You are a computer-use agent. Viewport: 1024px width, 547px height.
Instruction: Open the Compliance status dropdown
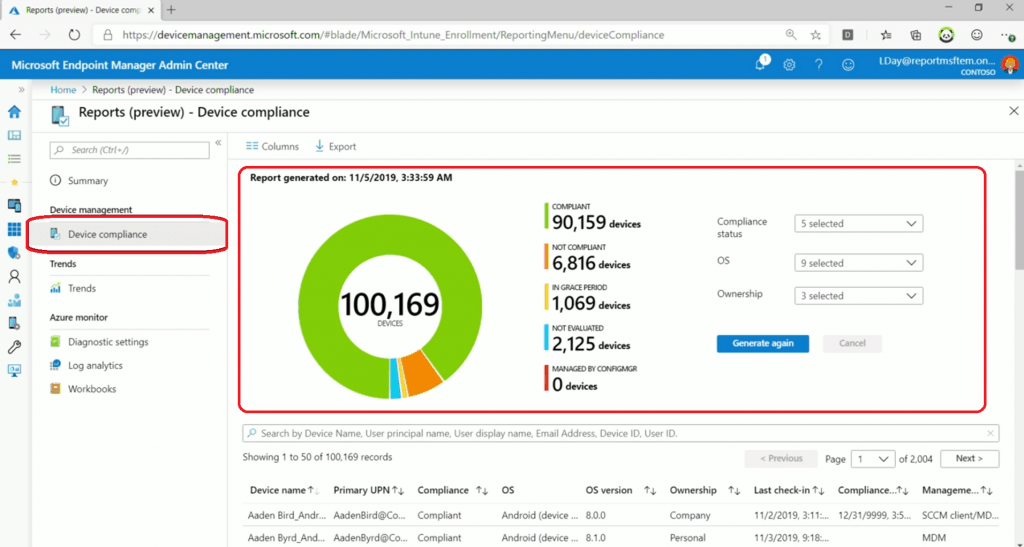[x=858, y=224]
